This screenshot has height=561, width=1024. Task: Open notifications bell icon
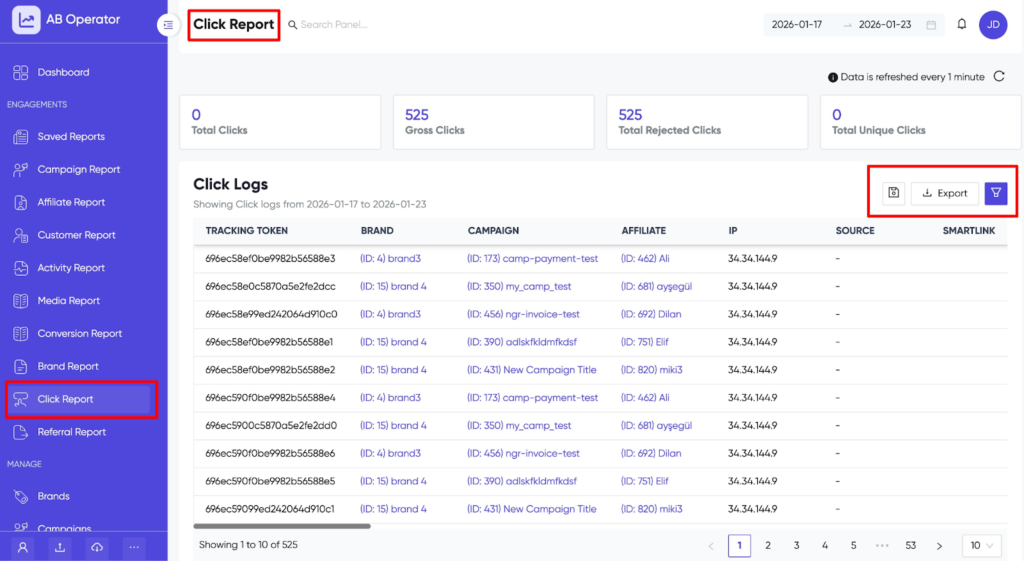pyautogui.click(x=961, y=24)
